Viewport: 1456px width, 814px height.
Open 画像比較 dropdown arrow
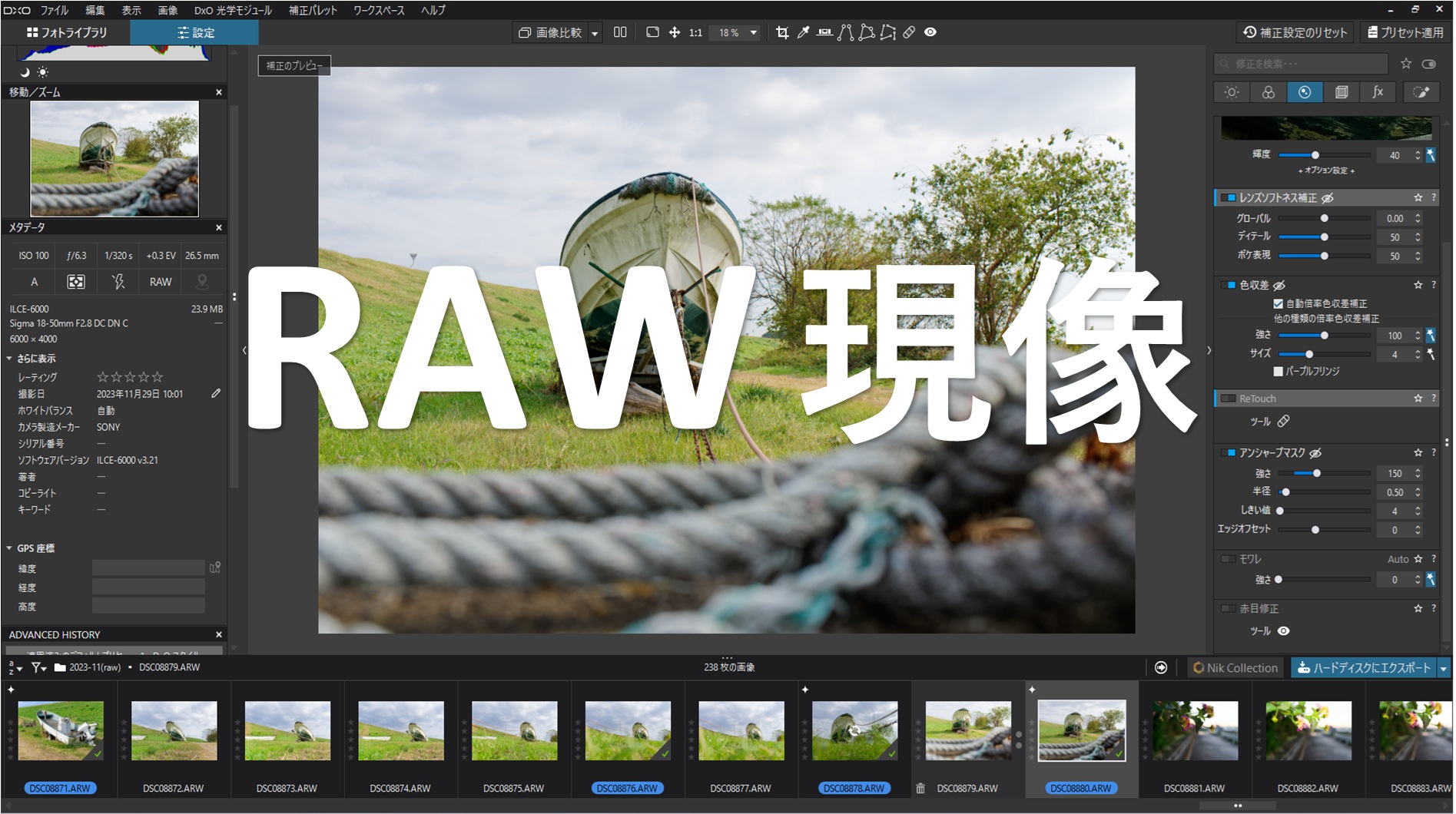pos(595,33)
